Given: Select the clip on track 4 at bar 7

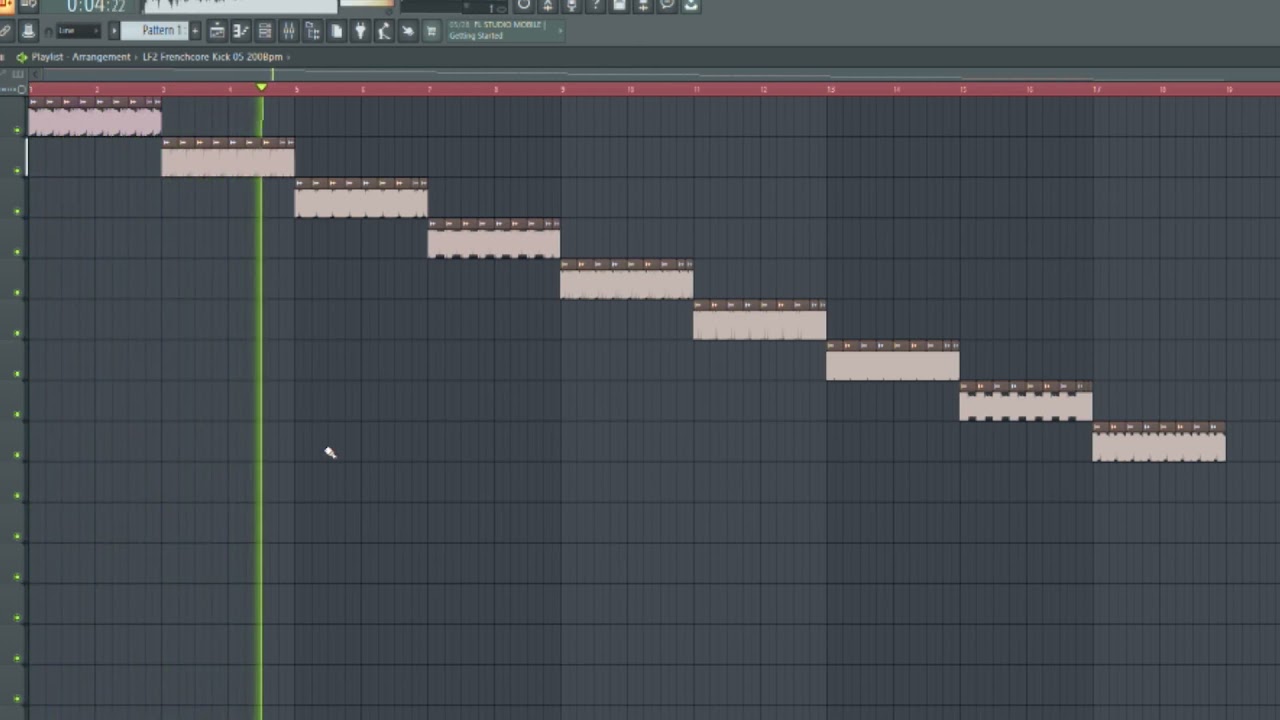Looking at the screenshot, I should [494, 239].
